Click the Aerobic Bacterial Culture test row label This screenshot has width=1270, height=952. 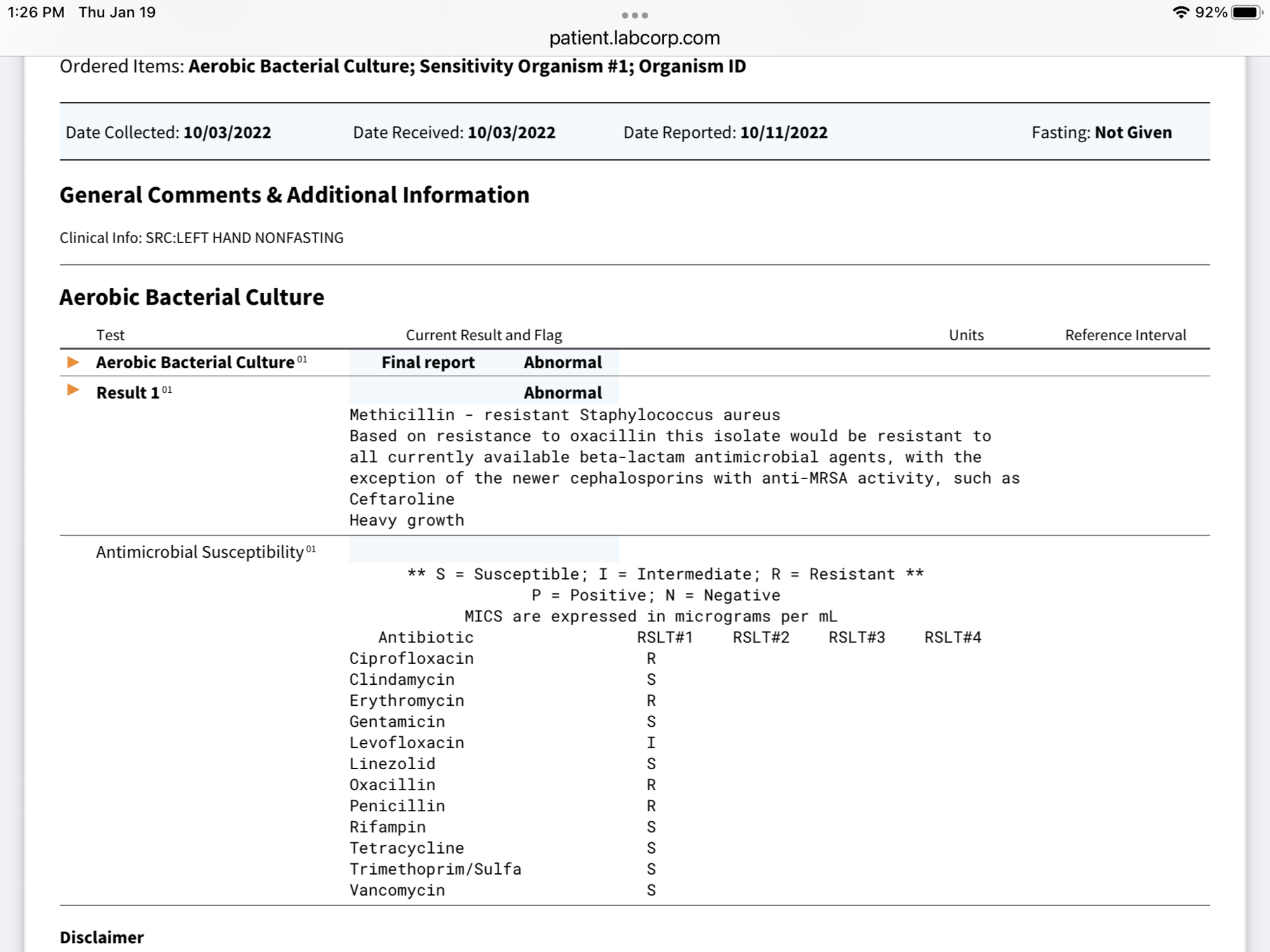[195, 362]
